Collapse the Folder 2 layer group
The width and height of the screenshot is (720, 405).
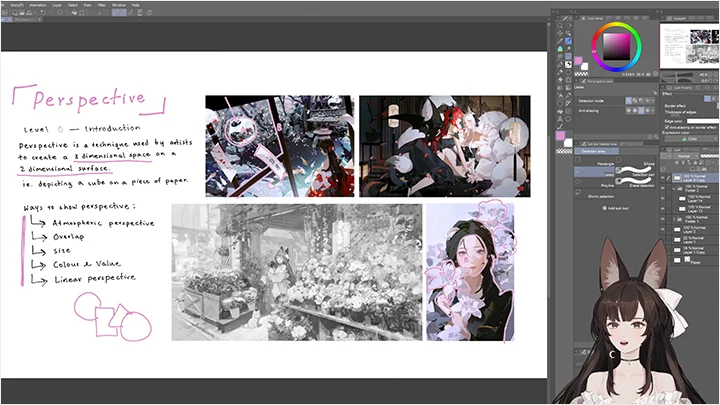point(674,189)
